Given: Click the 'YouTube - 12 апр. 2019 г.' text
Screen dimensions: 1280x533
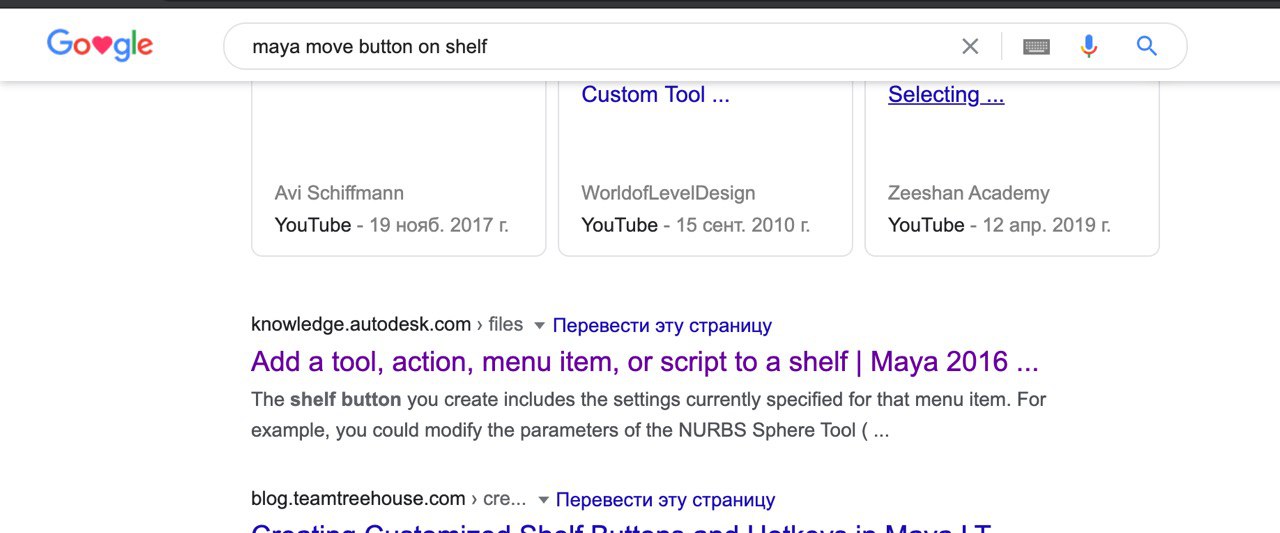Looking at the screenshot, I should click(x=999, y=225).
